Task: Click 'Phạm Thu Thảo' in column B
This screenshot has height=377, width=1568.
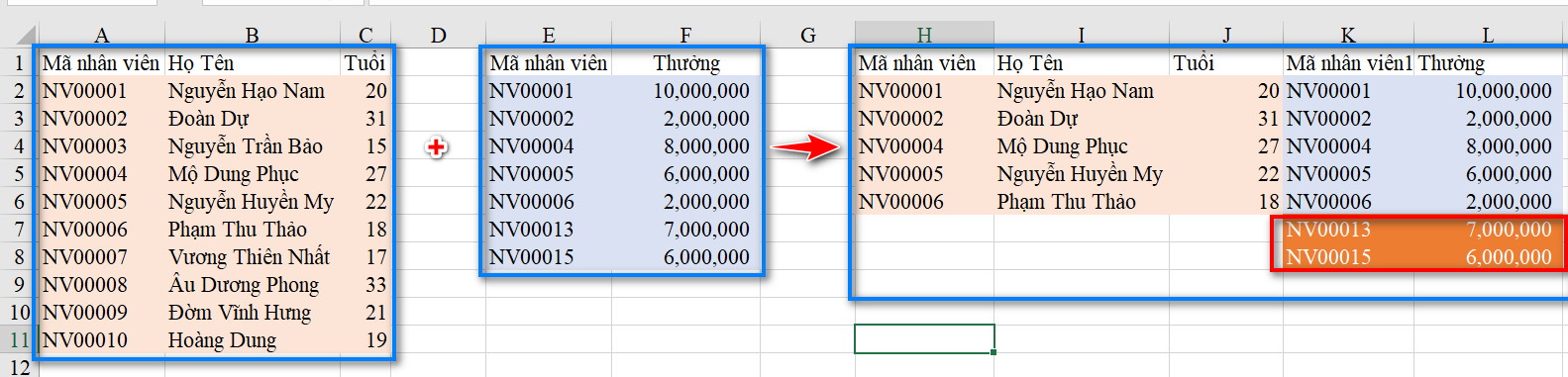Action: (x=252, y=230)
